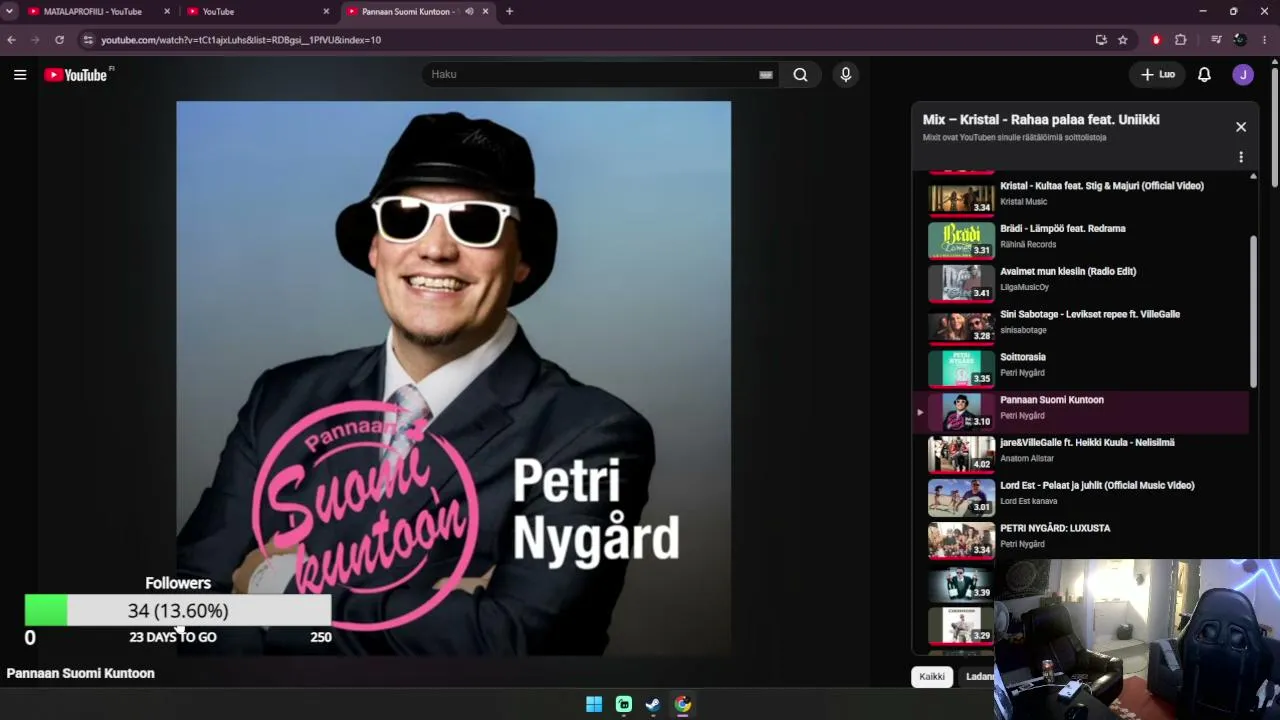Click the Mix – Kristal - Rahaa palaa heading
Image resolution: width=1280 pixels, height=720 pixels.
coord(1041,120)
